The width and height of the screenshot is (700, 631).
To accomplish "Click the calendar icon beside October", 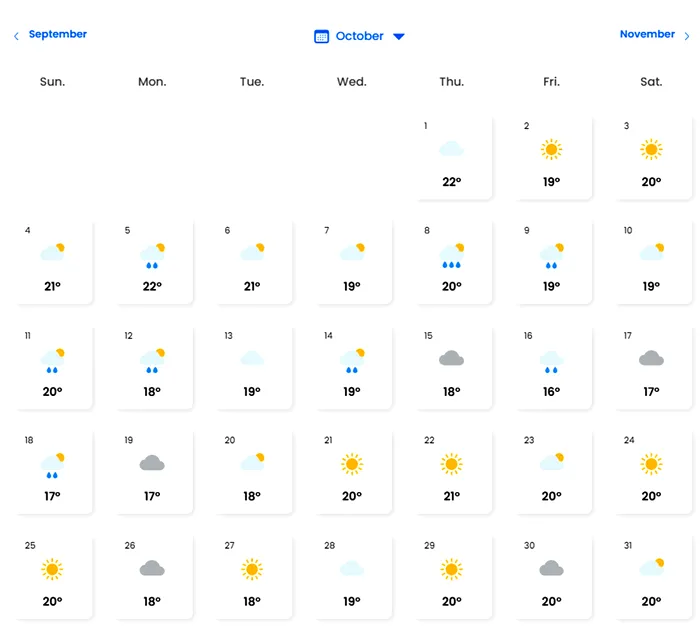I will 321,36.
